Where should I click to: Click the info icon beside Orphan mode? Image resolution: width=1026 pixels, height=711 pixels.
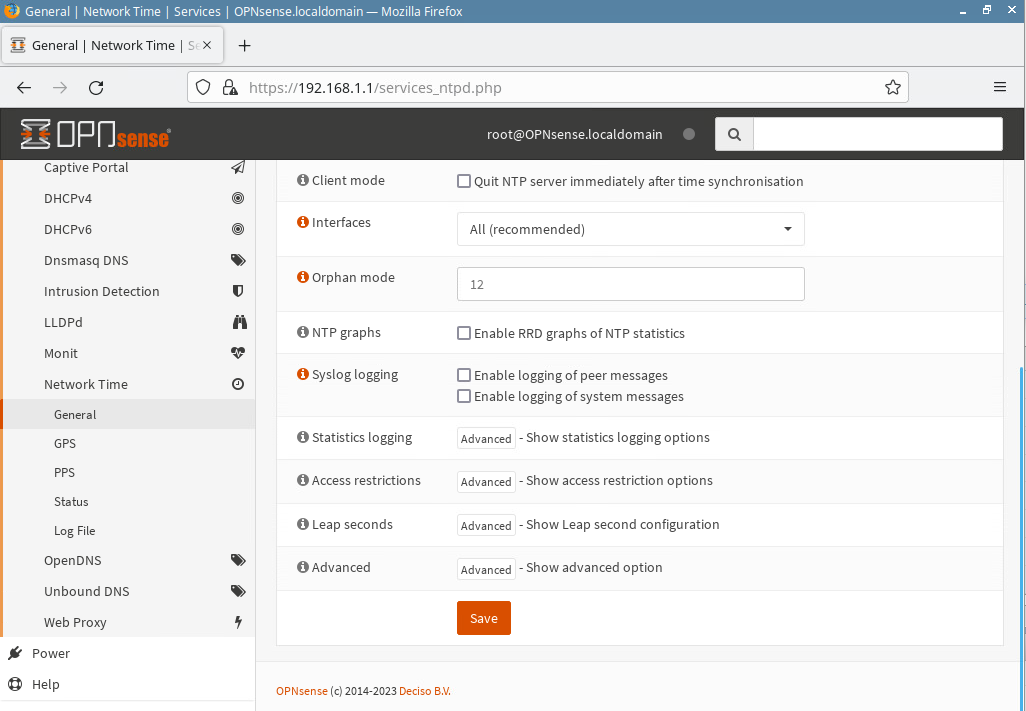tap(303, 278)
